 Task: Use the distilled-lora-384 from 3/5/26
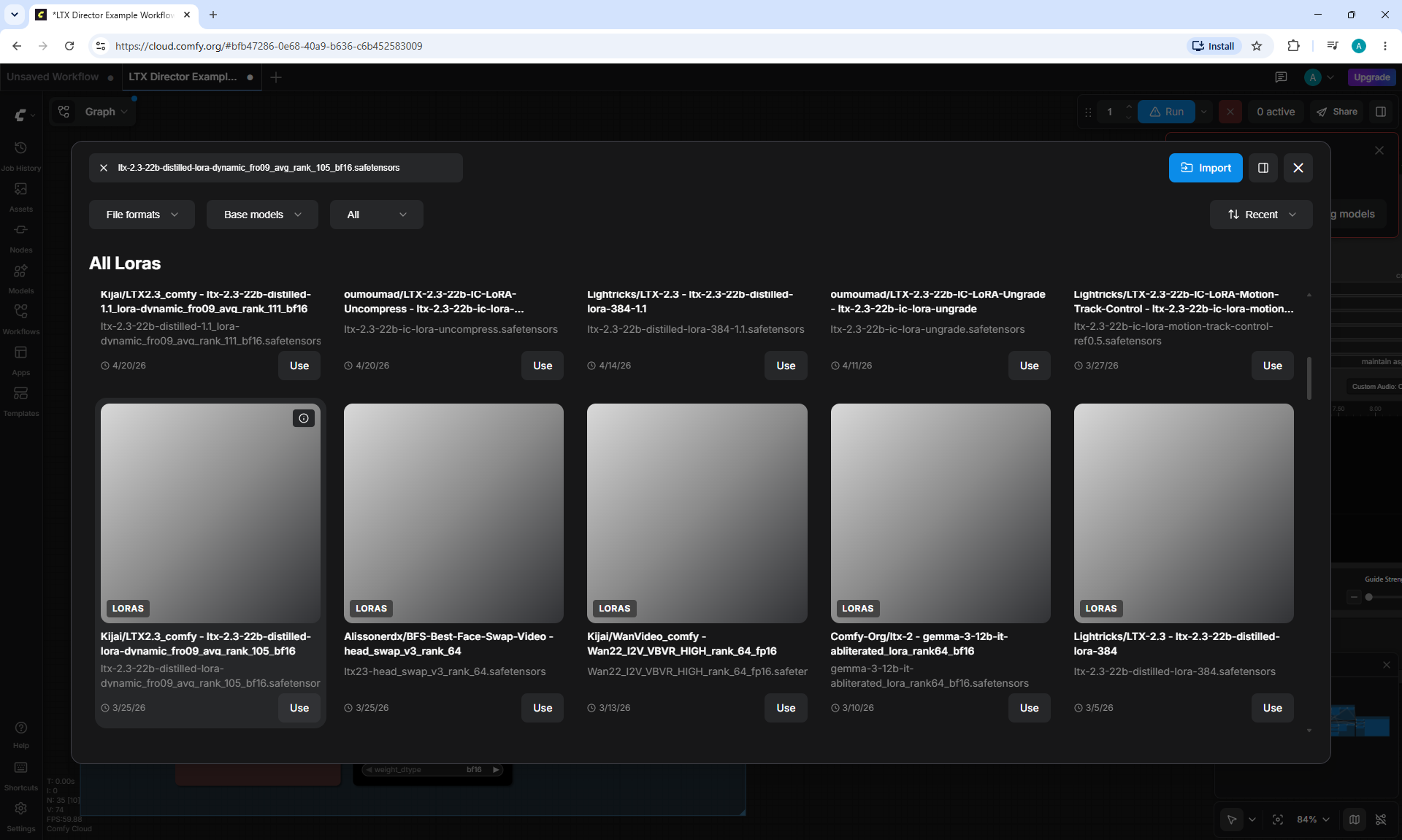click(x=1273, y=708)
